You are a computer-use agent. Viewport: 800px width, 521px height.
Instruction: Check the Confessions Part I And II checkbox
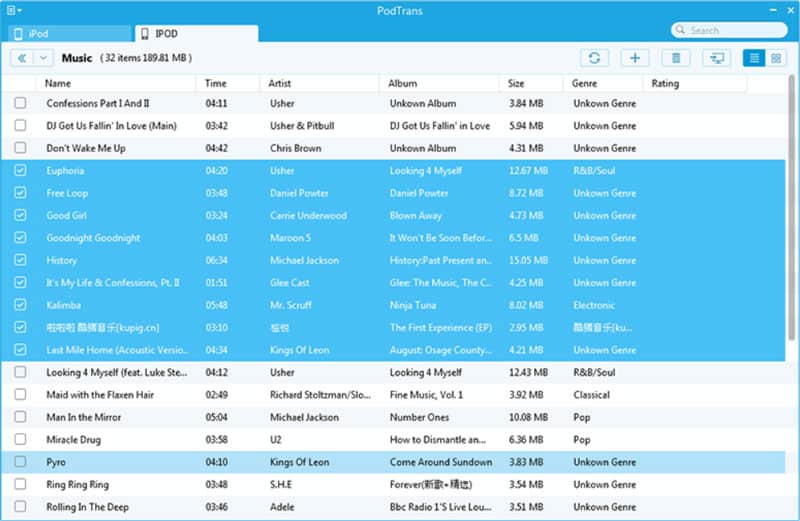coord(21,103)
